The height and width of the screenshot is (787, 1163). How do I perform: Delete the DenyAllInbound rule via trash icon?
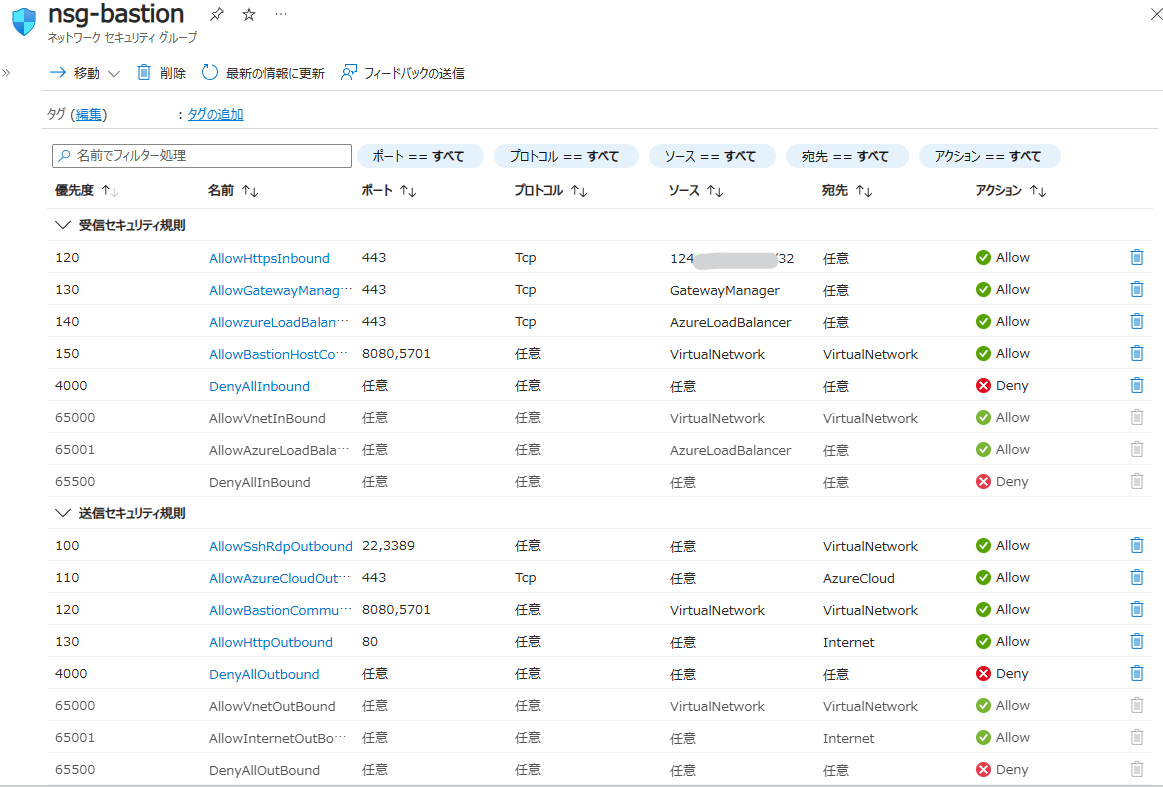[x=1136, y=385]
